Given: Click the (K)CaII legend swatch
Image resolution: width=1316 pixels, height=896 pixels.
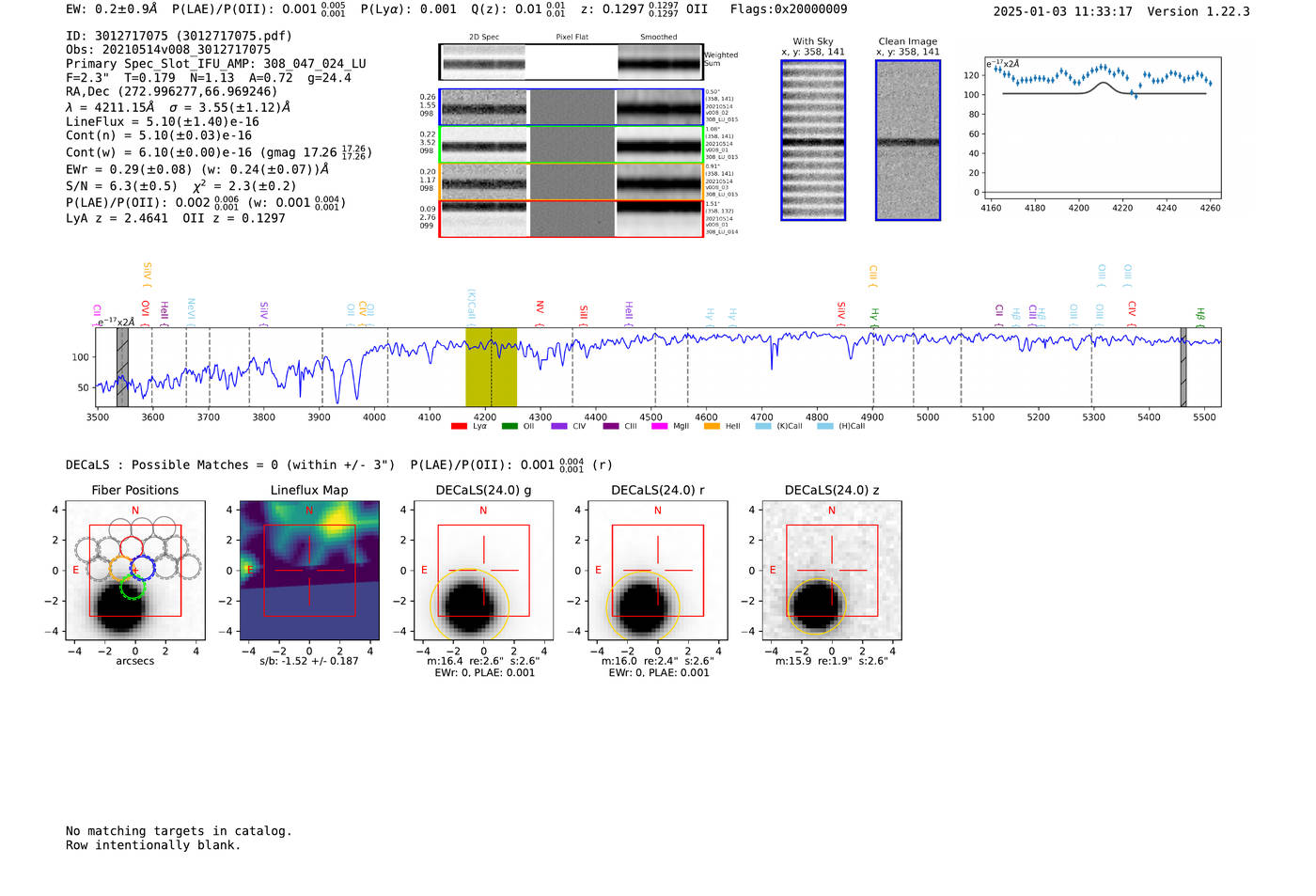Looking at the screenshot, I should click(763, 427).
